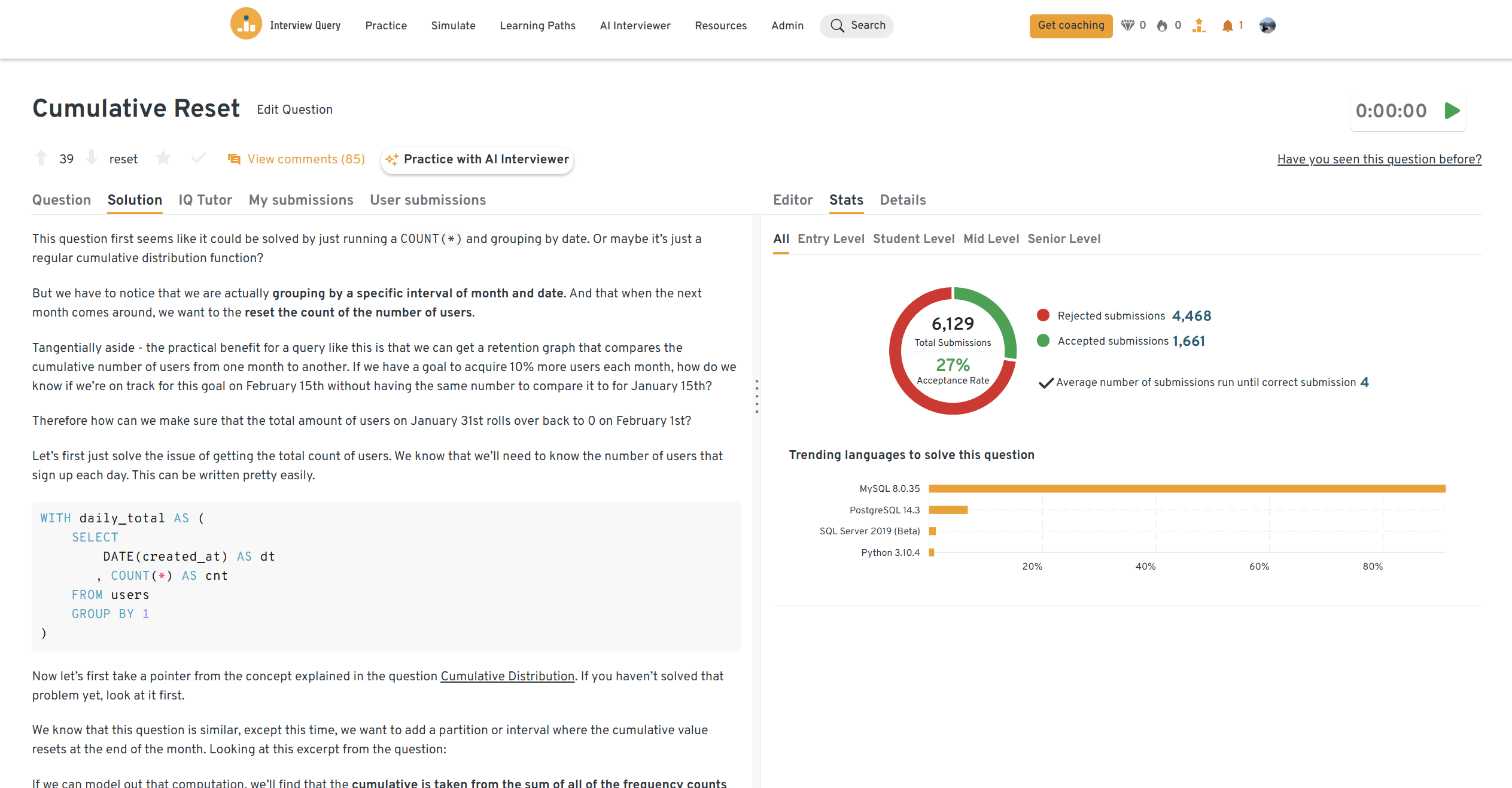Select the Senior Level stats filter
Image resolution: width=1512 pixels, height=788 pixels.
point(1063,239)
